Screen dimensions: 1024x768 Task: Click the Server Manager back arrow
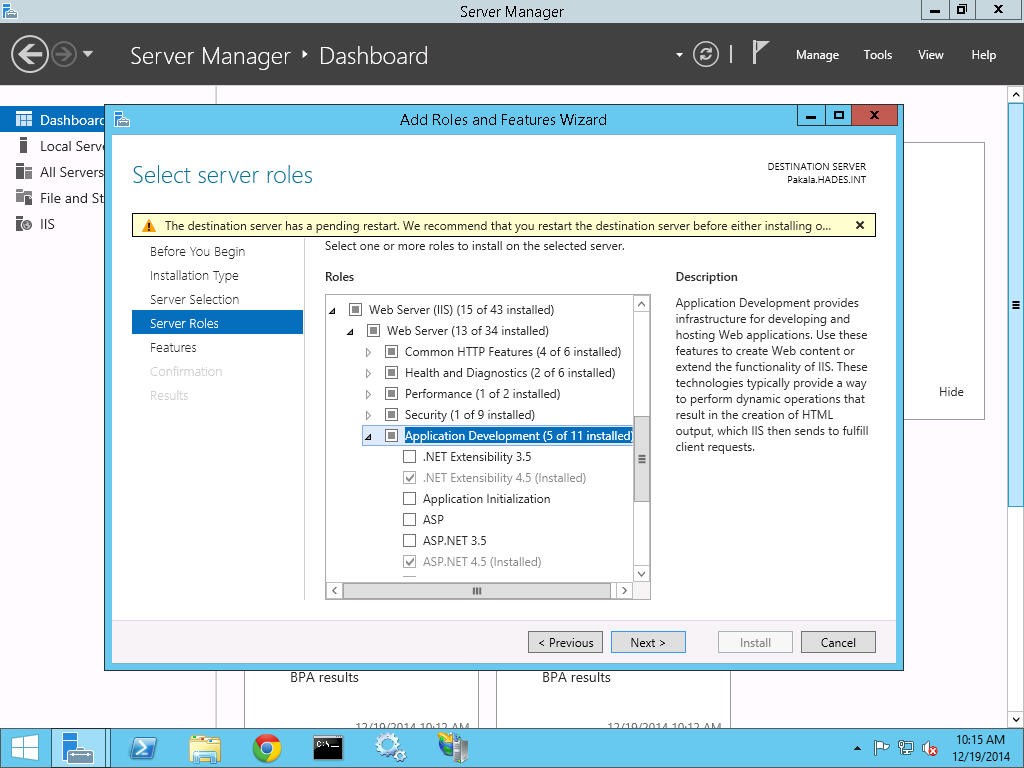(x=29, y=54)
